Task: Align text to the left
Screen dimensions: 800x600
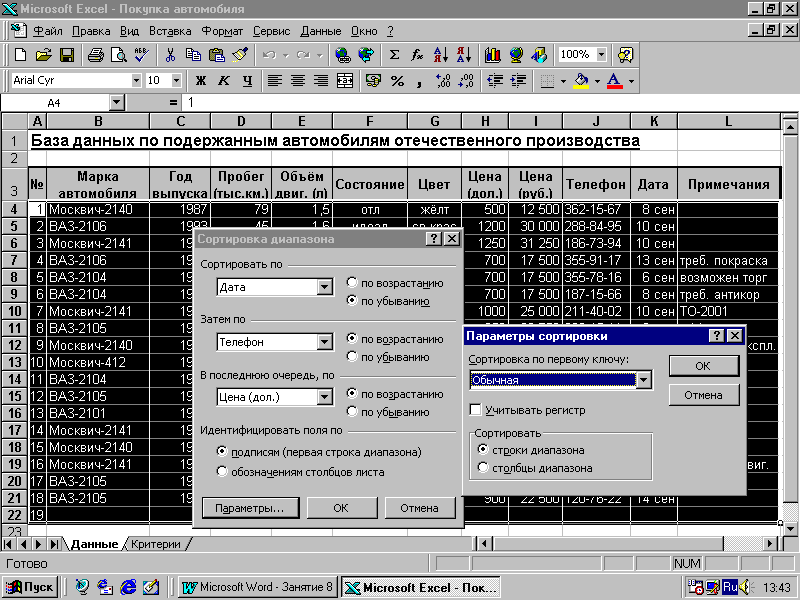Action: 275,81
